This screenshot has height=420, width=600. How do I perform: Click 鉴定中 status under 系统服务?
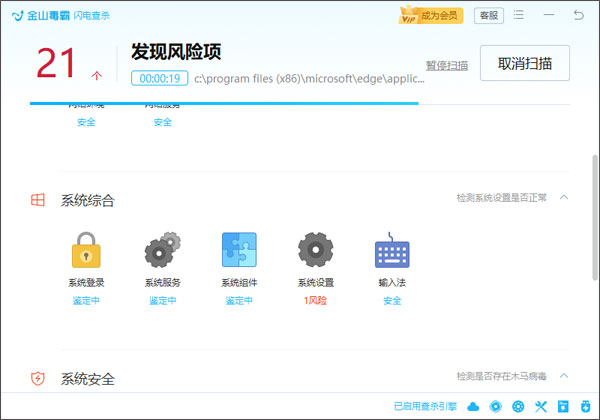pos(163,301)
